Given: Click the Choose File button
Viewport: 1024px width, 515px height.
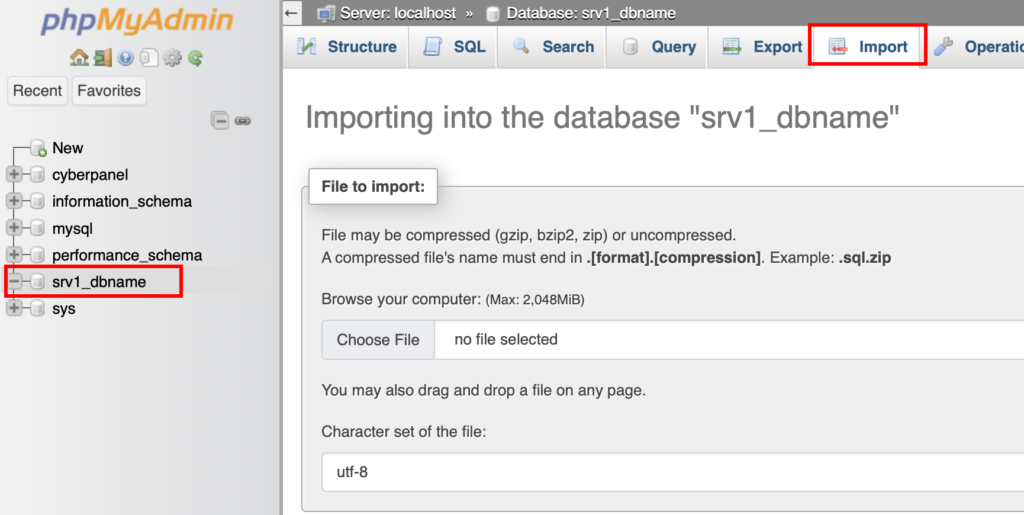Looking at the screenshot, I should tap(378, 340).
